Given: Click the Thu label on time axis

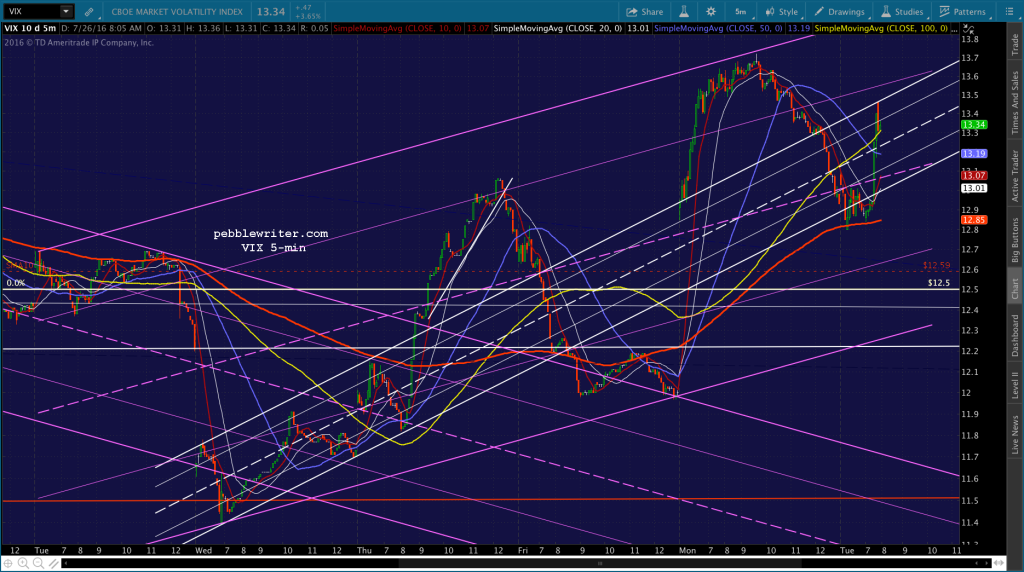Looking at the screenshot, I should coord(364,550).
